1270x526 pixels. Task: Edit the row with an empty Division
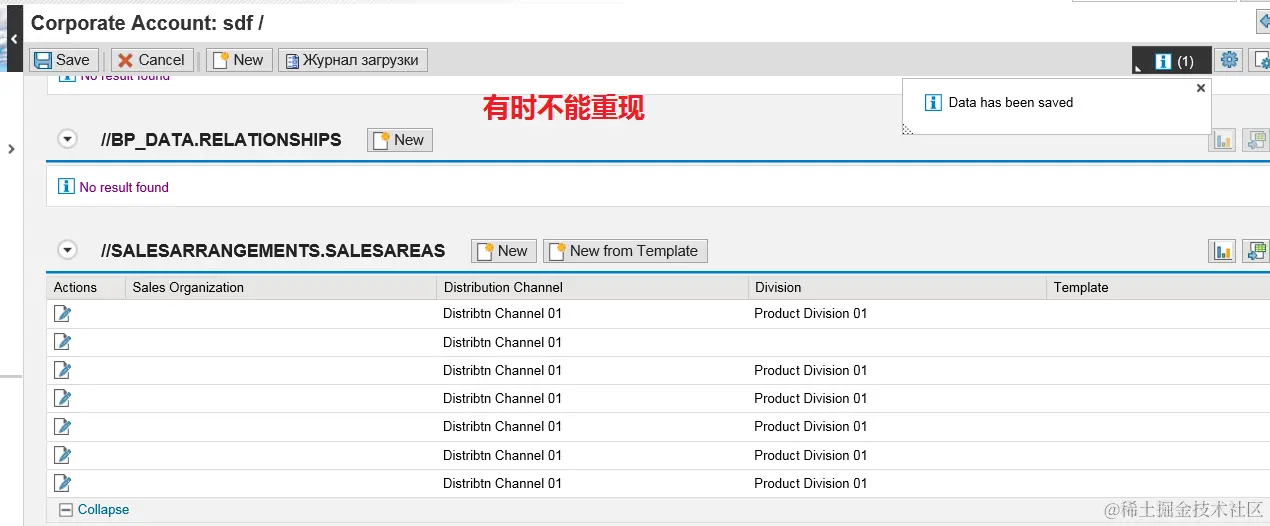tap(63, 342)
